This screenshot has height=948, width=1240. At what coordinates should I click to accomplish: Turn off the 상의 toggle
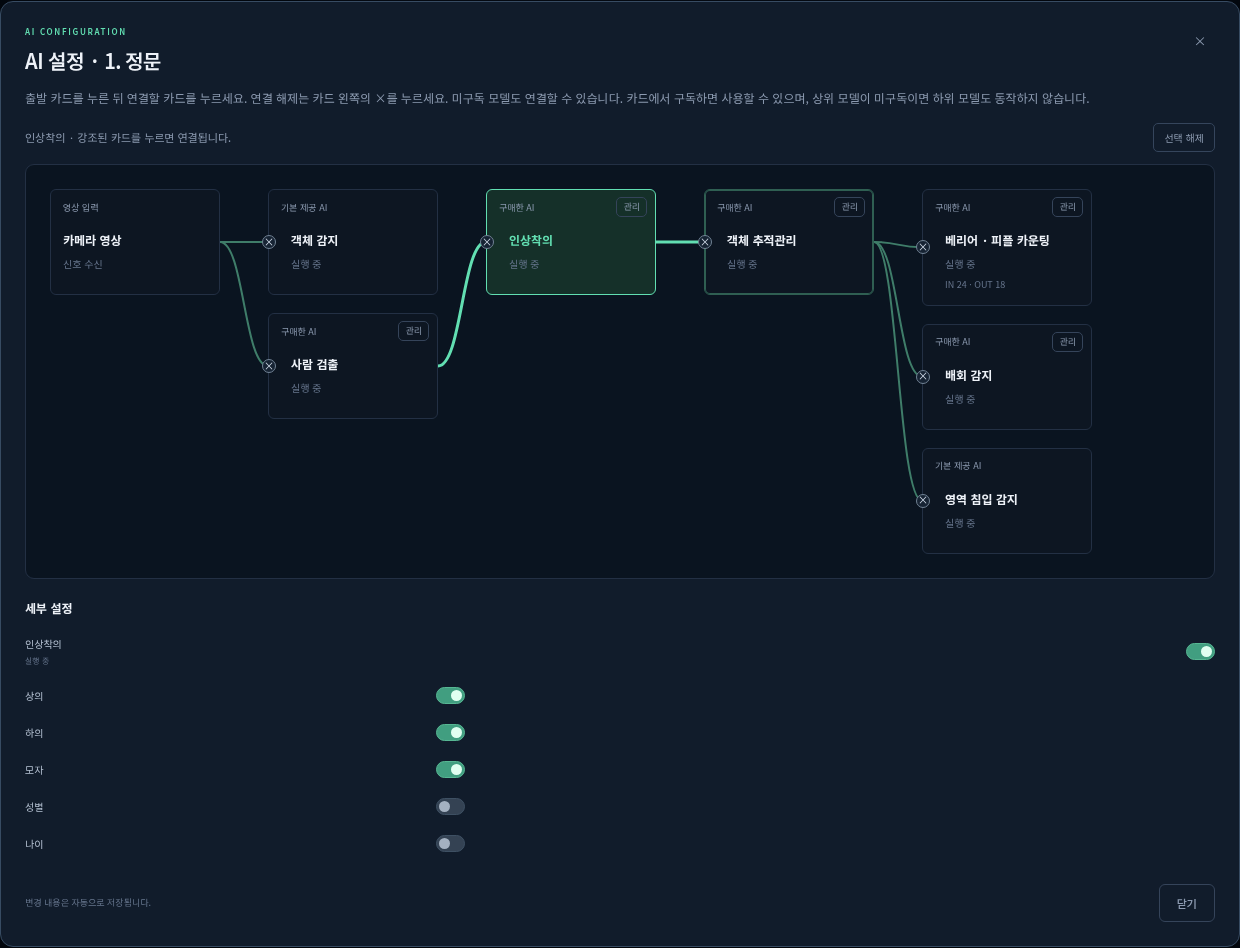[450, 696]
